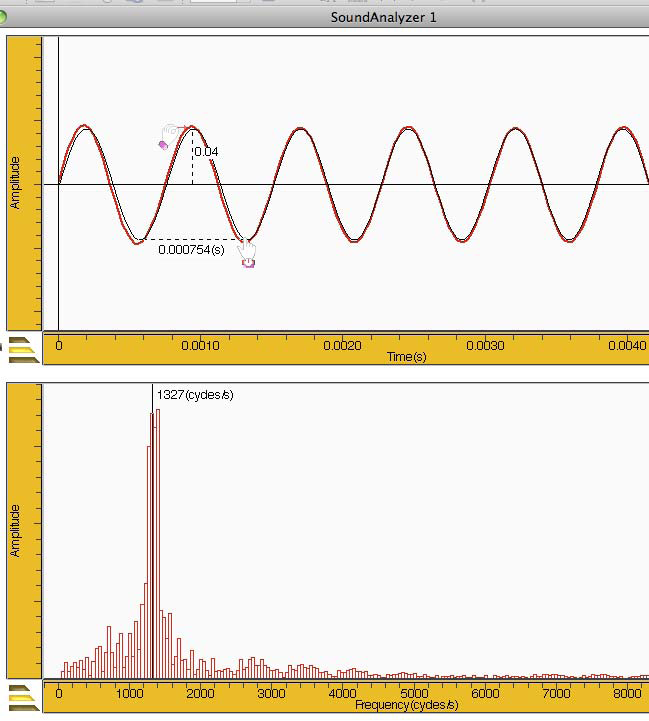
Task: Click the horizontal dashed period measurement line
Action: pyautogui.click(x=195, y=240)
